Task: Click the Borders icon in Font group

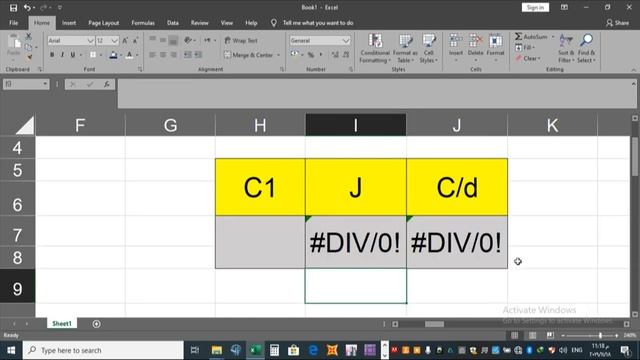Action: click(x=93, y=55)
